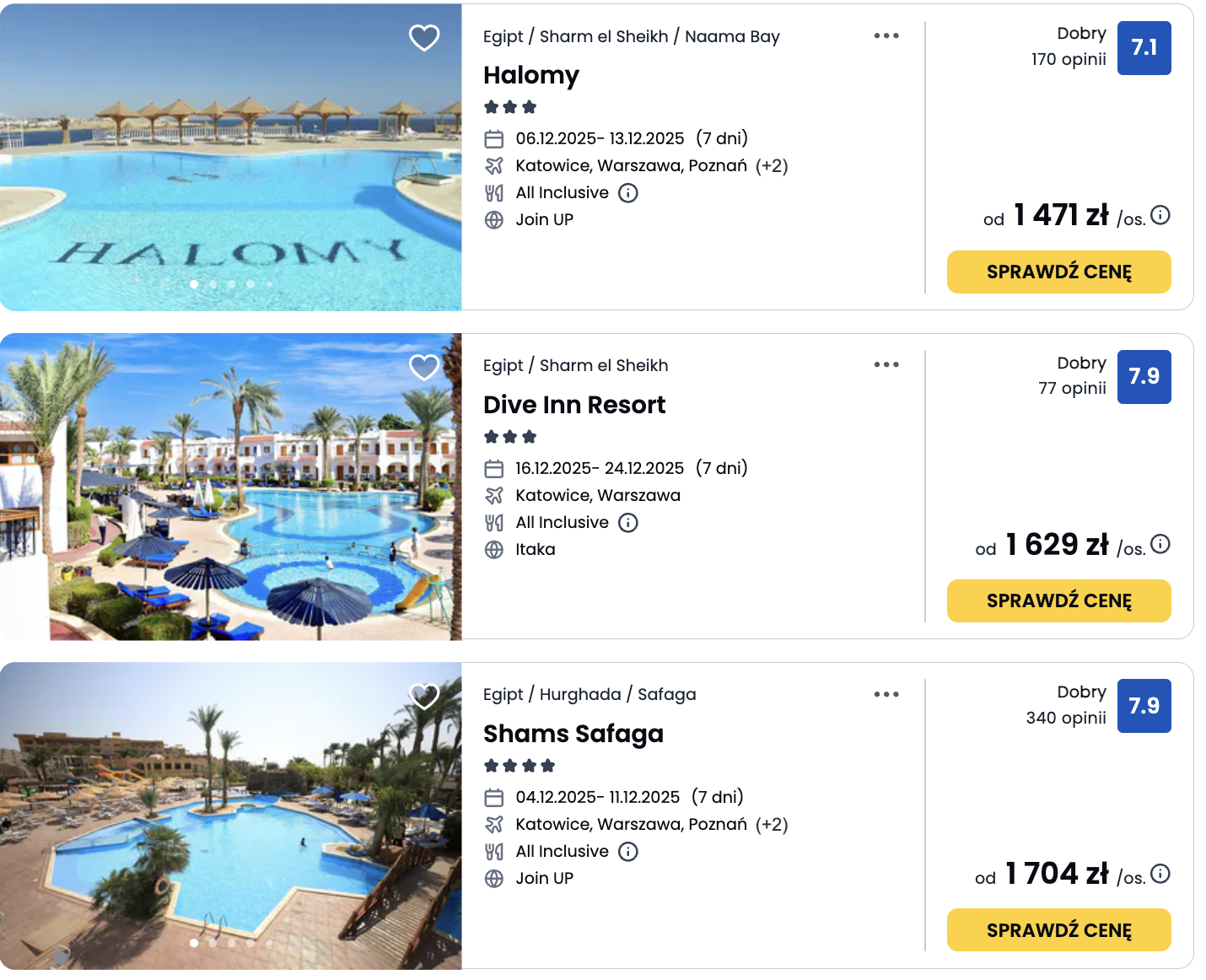Check the price of Shams Safaga
Image resolution: width=1206 pixels, height=980 pixels.
click(1058, 930)
